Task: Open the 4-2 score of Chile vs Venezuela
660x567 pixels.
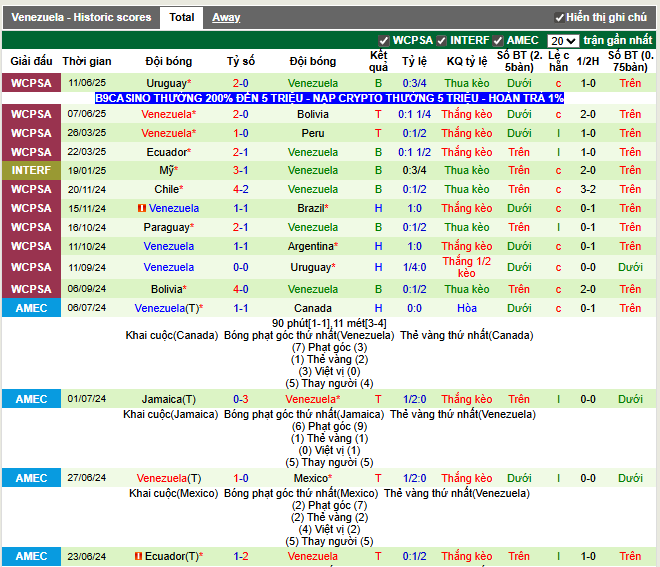Action: coord(241,189)
